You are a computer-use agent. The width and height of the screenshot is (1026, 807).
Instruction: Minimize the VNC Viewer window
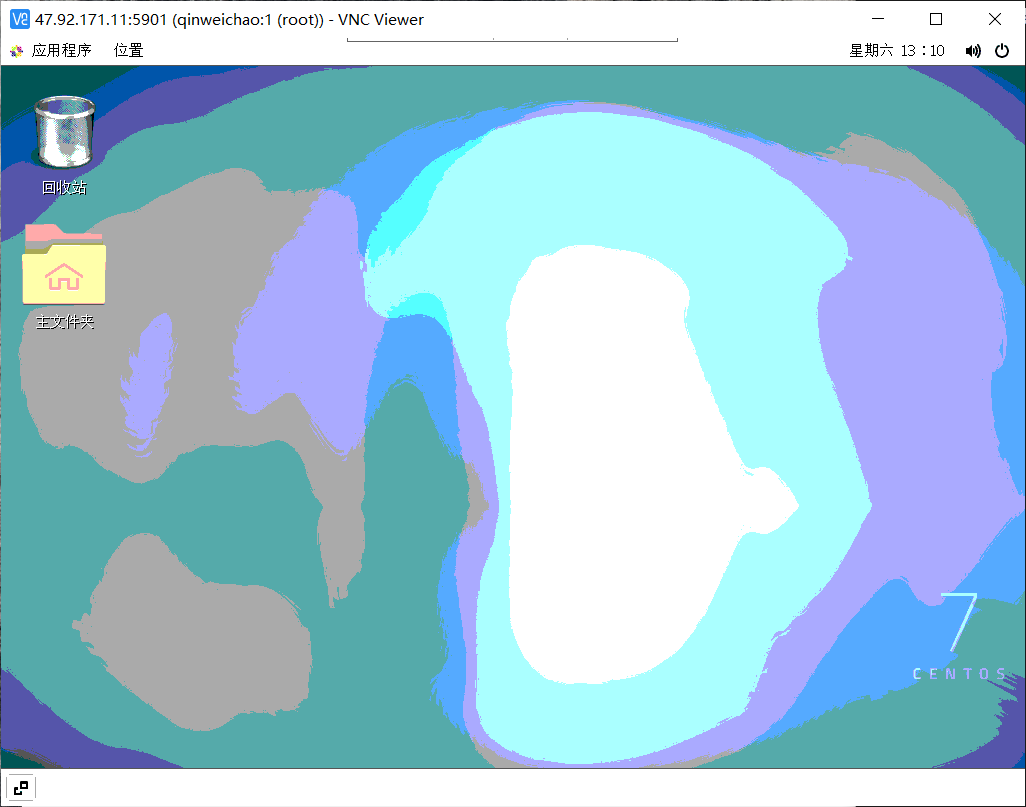pos(877,19)
